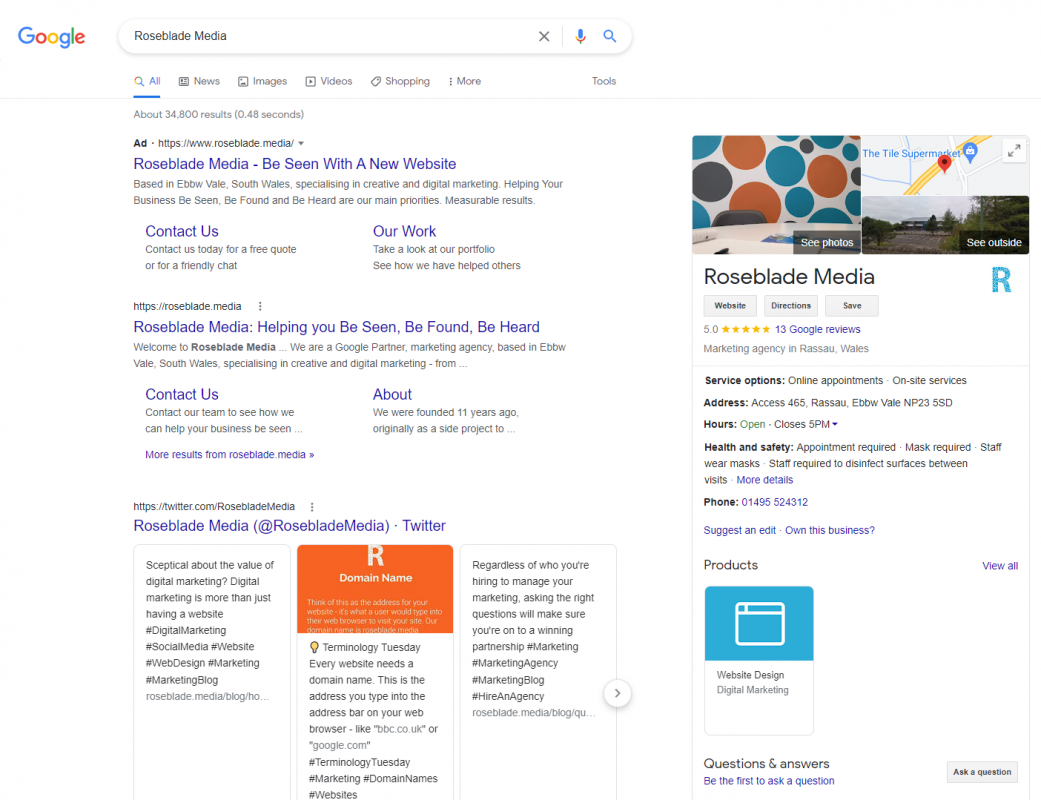
Task: Select the All results tab
Action: 147,81
